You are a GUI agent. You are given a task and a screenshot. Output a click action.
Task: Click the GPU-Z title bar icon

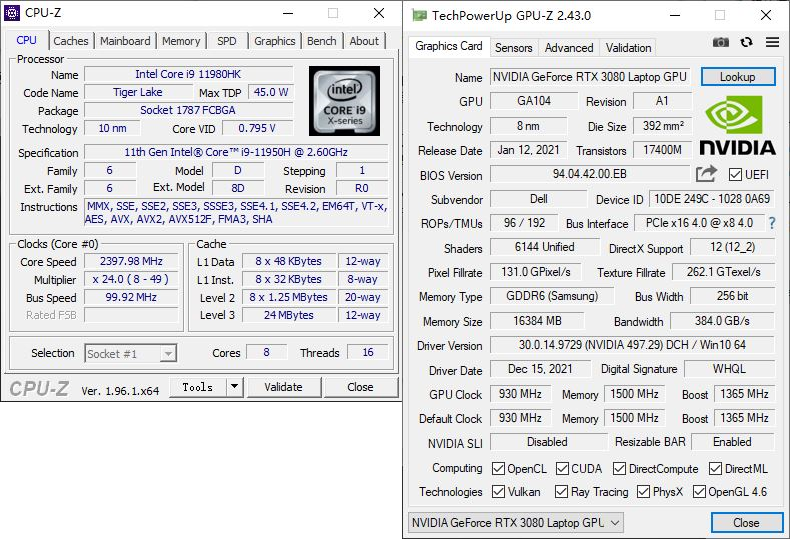(419, 15)
